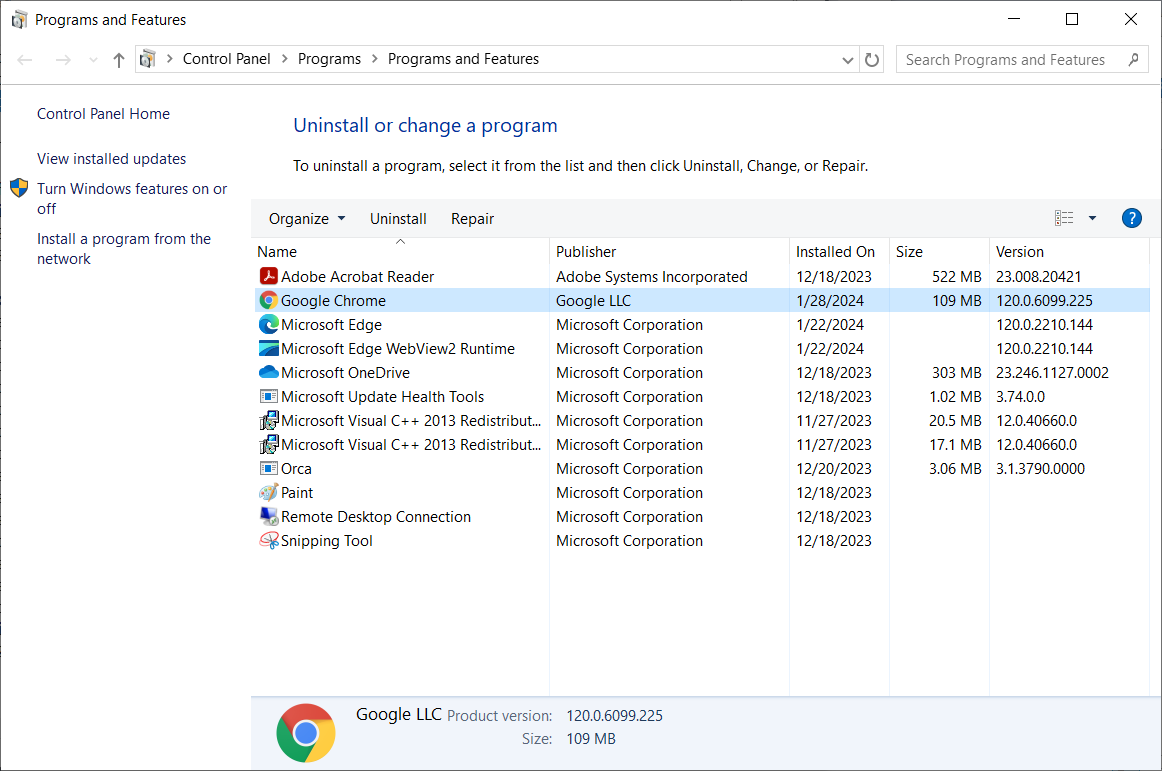
Task: Click the forward navigation arrow
Action: 64,59
